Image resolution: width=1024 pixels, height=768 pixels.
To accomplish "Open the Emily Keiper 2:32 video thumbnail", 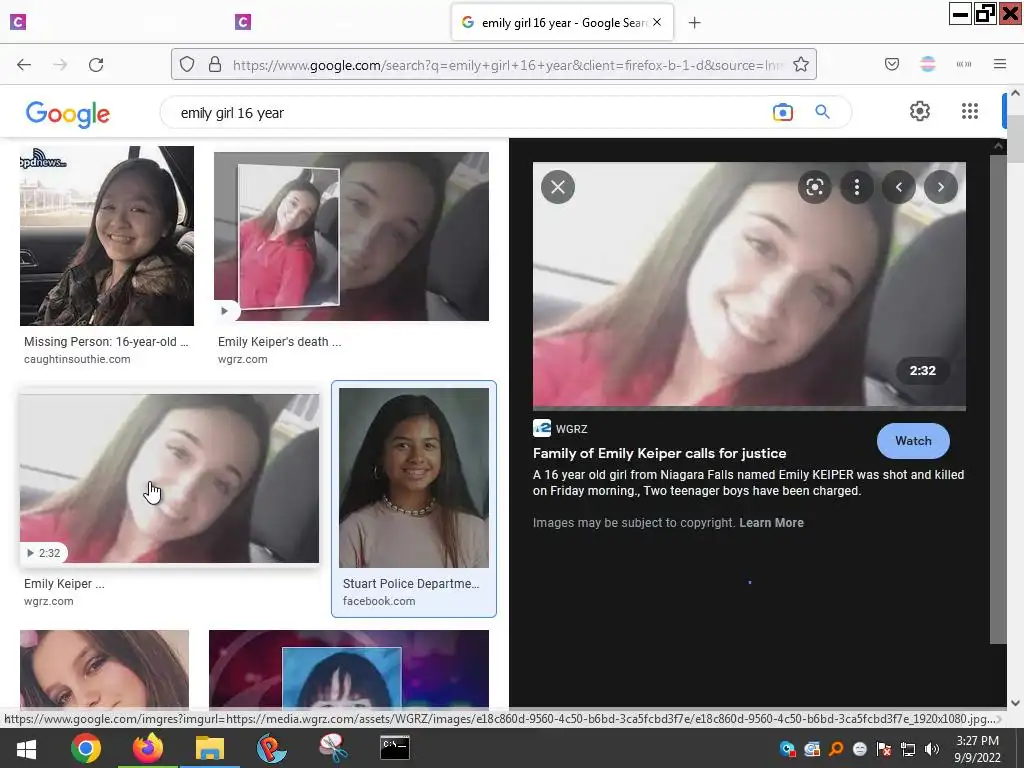I will pos(170,478).
